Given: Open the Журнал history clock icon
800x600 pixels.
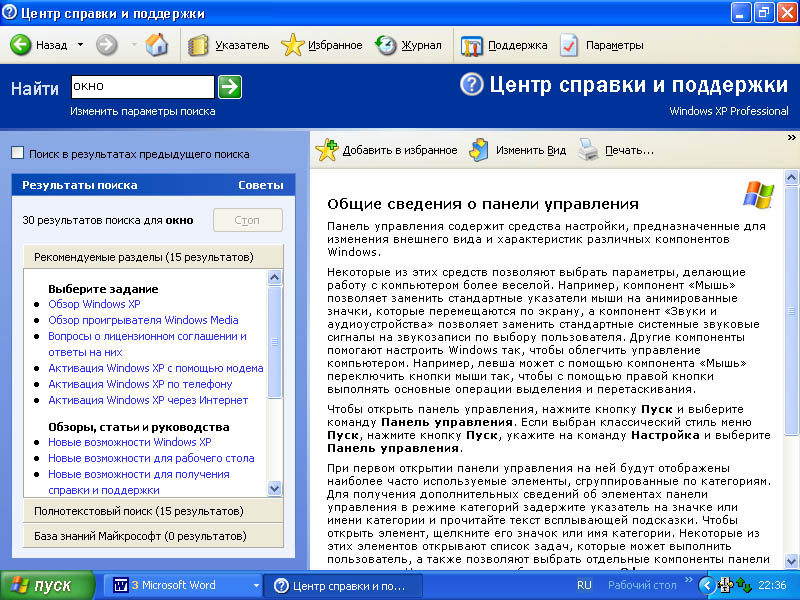Looking at the screenshot, I should (386, 45).
